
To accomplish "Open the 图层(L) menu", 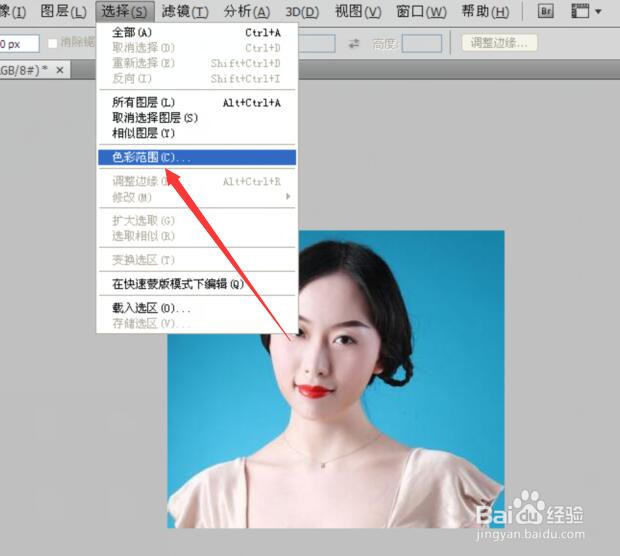I will [x=63, y=11].
